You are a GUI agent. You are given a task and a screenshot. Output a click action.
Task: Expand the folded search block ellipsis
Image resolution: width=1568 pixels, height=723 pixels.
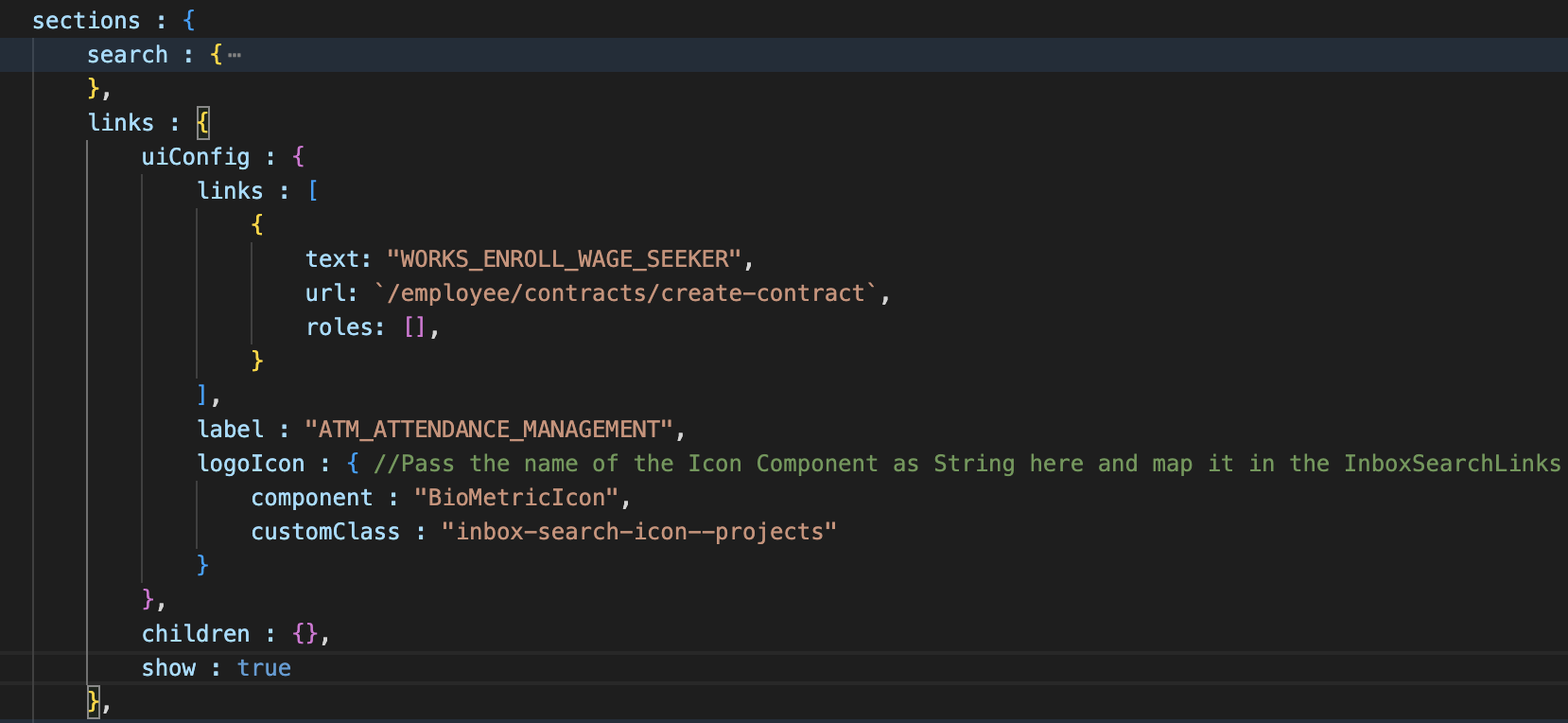tap(235, 55)
